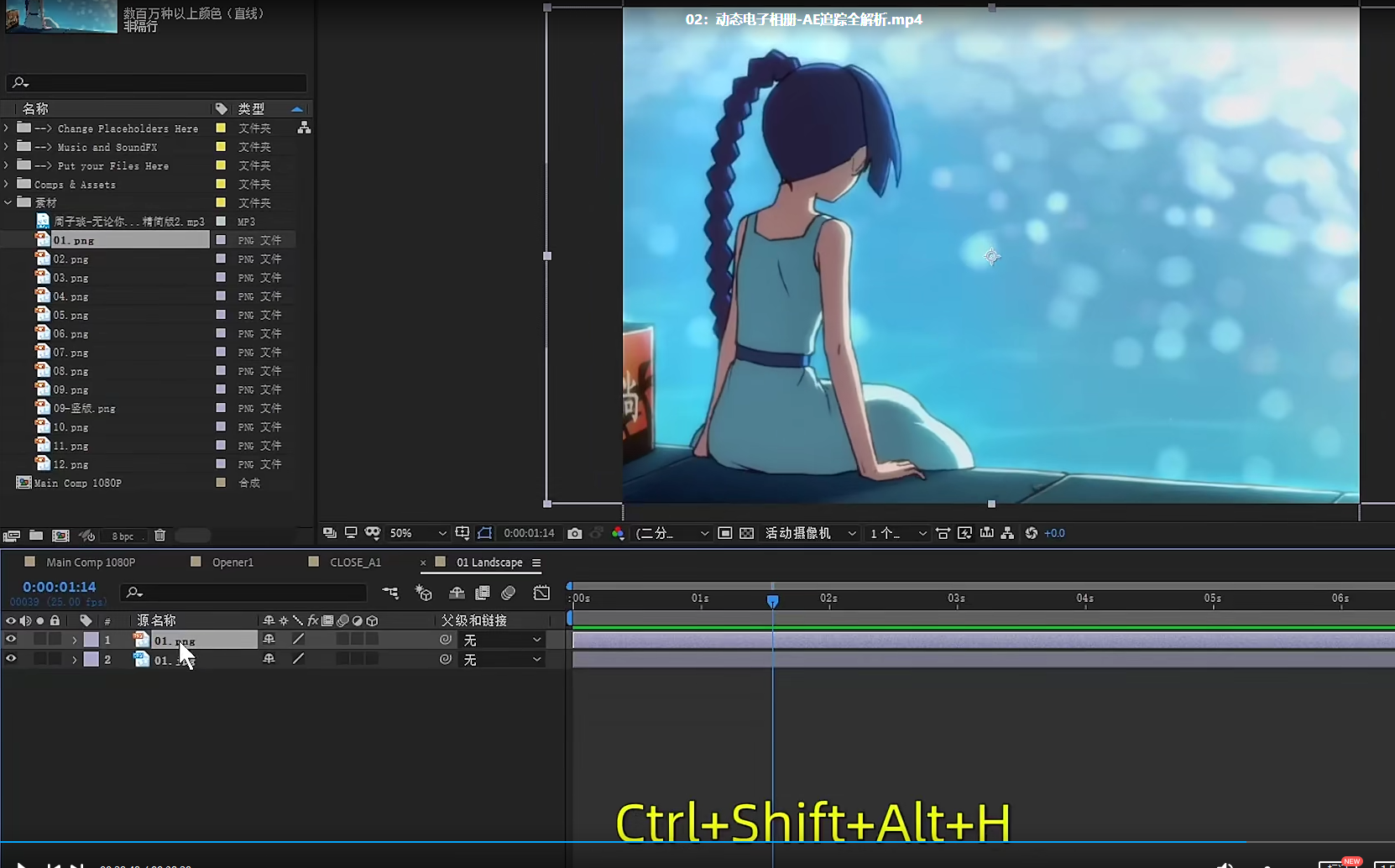
Task: Click the Project panel search field
Action: click(157, 82)
